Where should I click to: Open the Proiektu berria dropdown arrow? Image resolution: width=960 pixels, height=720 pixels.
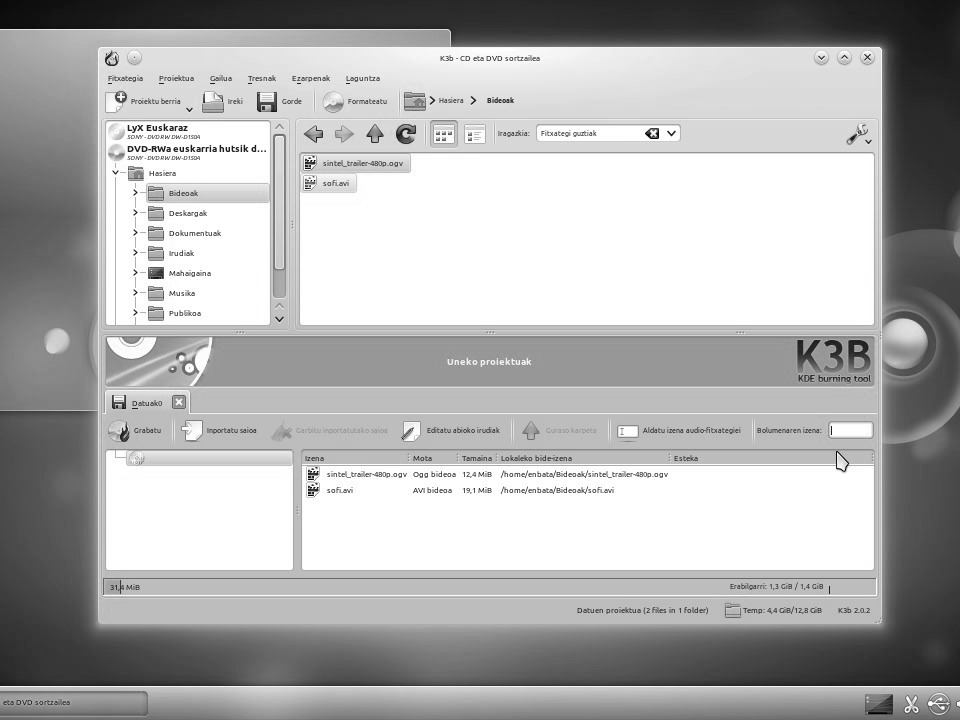coord(189,110)
